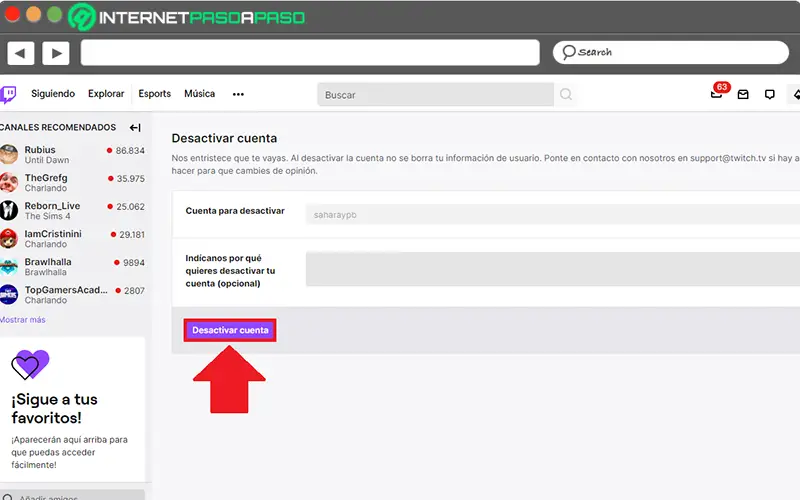Click the magnifier search button
800x500 pixels.
pos(566,94)
